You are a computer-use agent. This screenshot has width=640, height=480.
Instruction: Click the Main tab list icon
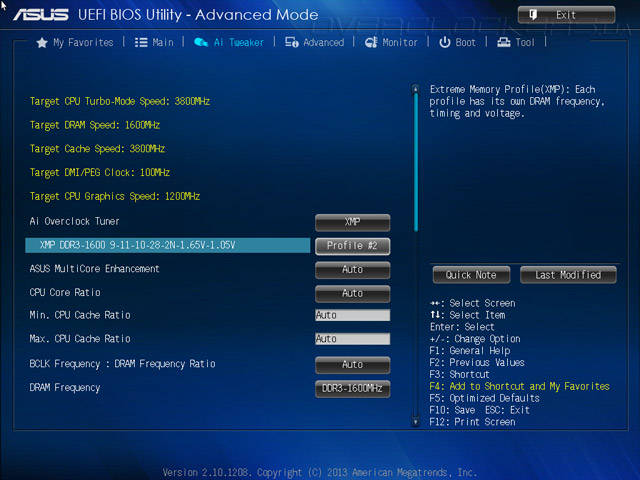click(141, 42)
